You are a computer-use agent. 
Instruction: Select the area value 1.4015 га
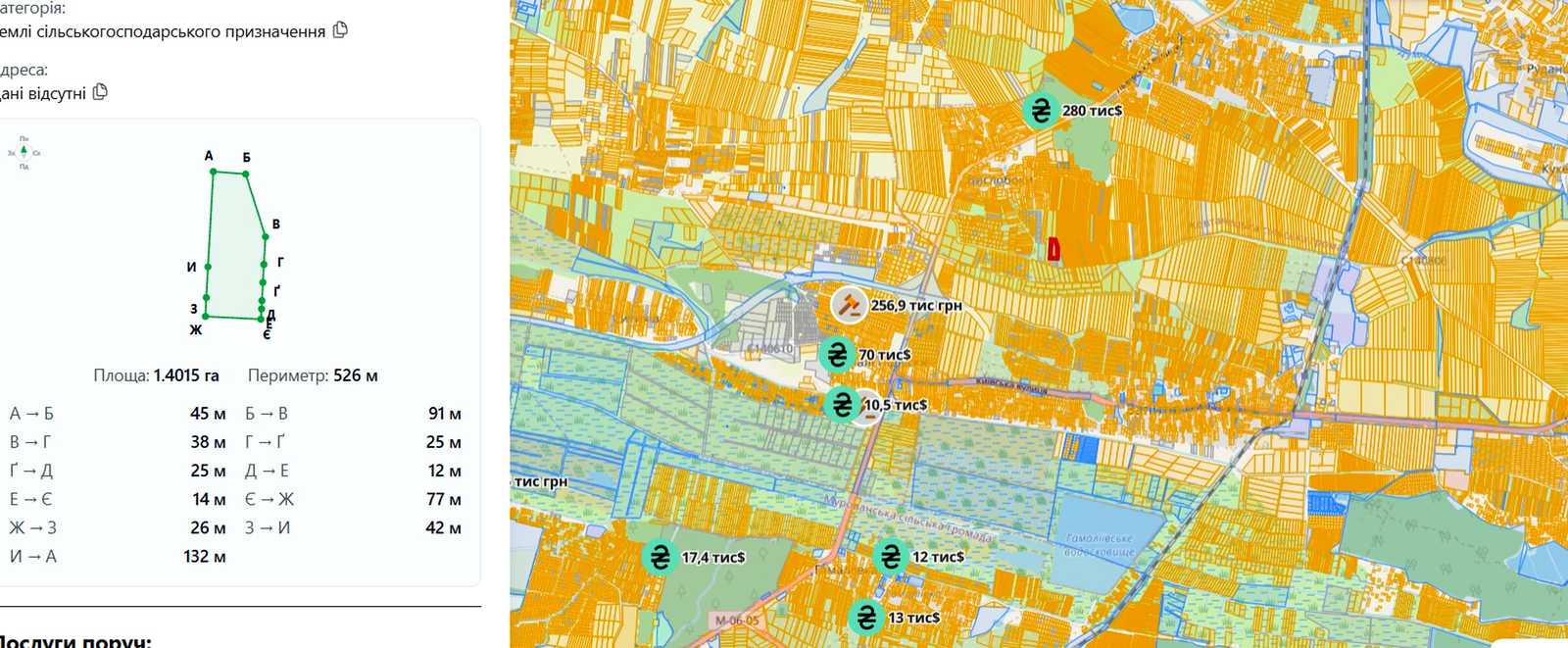[x=186, y=375]
